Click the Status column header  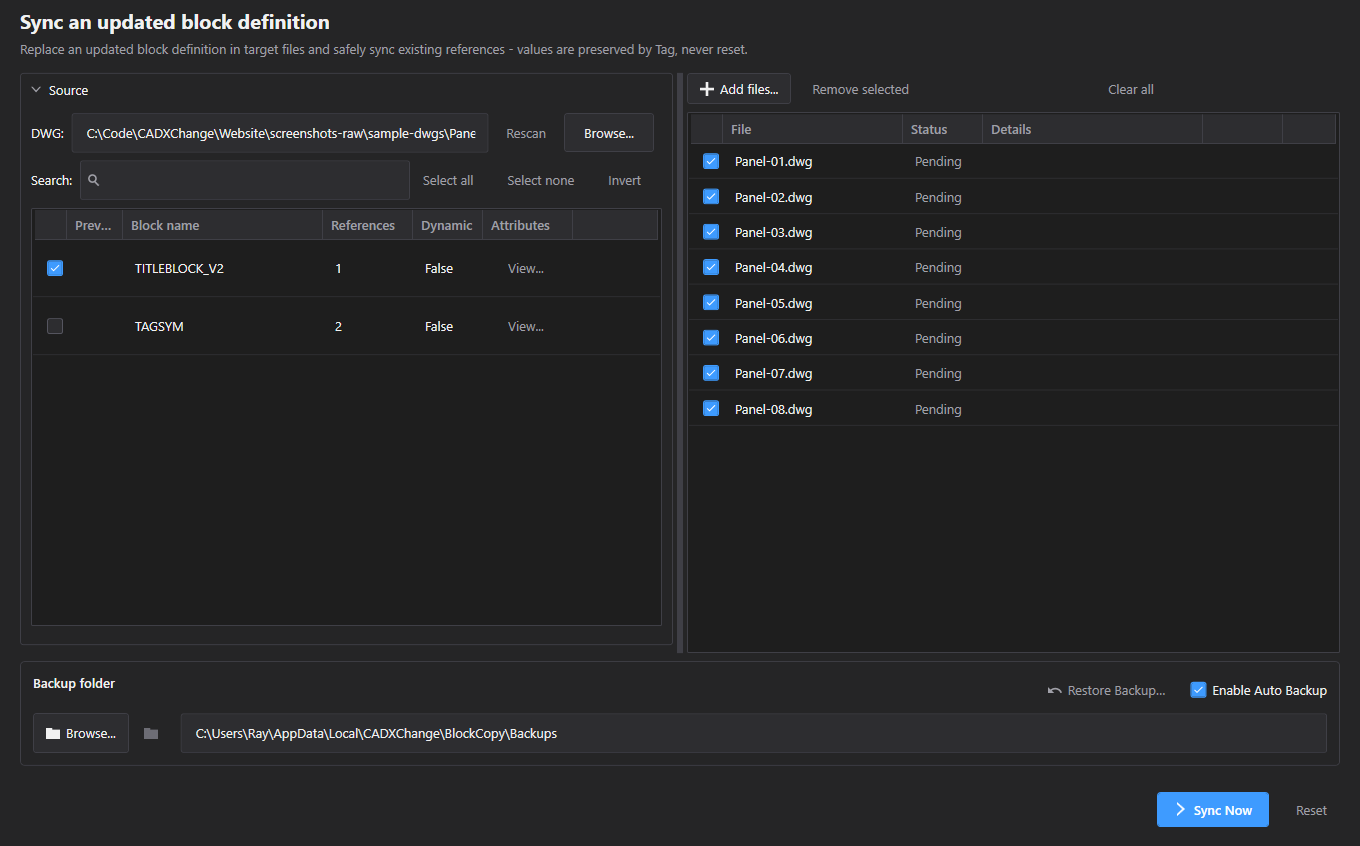942,129
